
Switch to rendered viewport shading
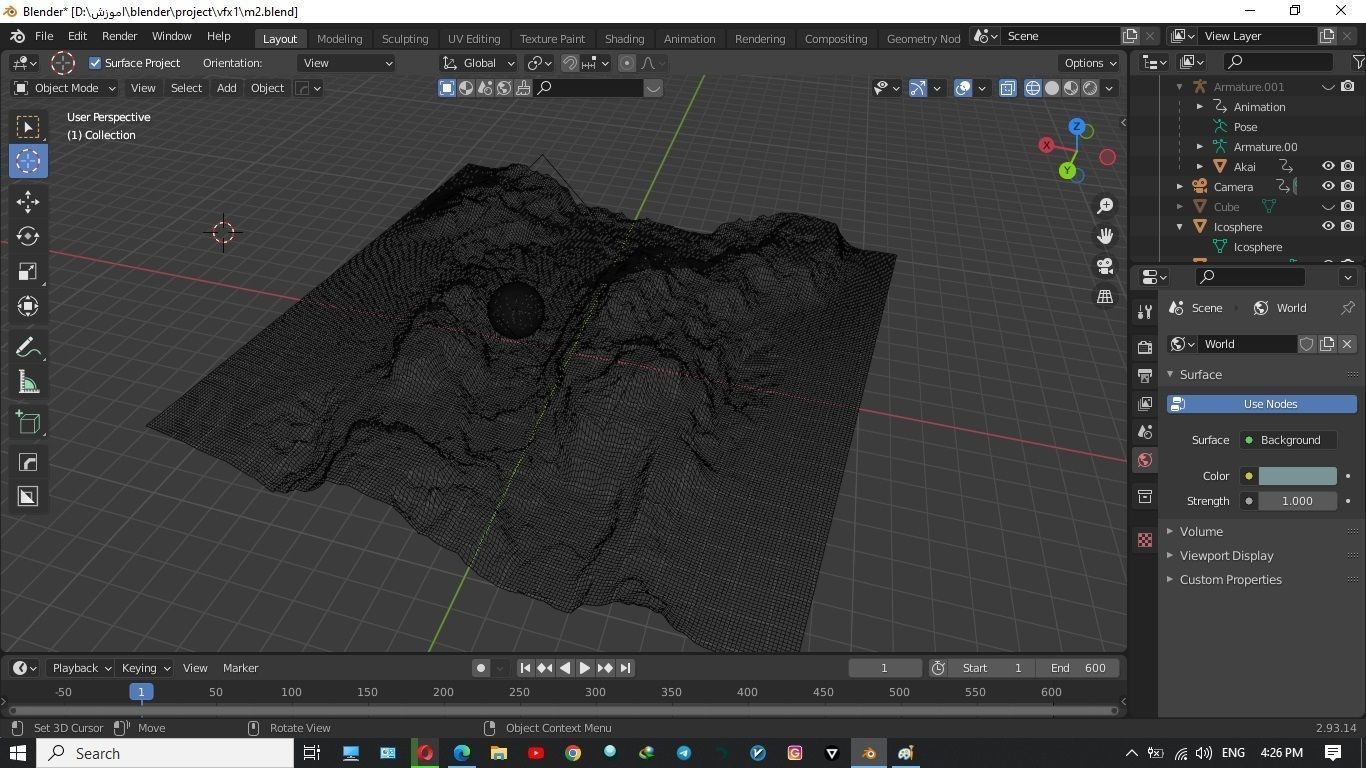[1090, 88]
